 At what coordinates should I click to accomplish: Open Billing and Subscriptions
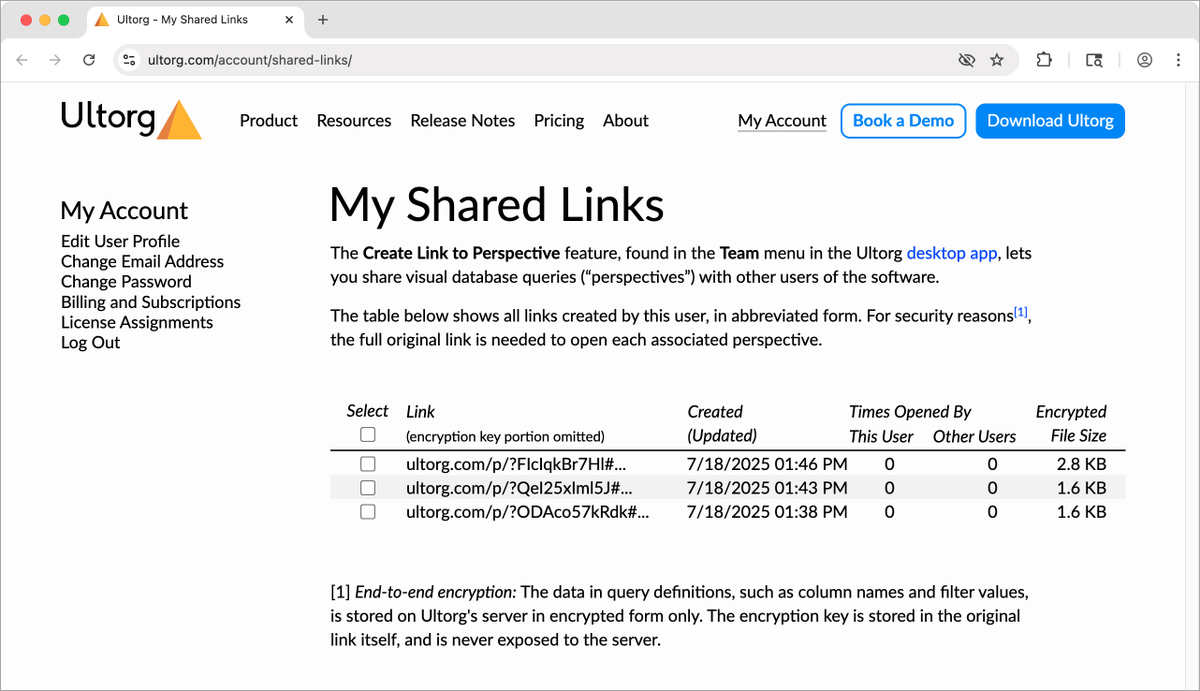pos(151,302)
